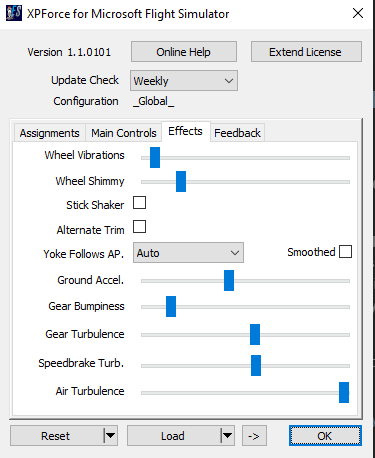Image resolution: width=375 pixels, height=458 pixels.
Task: Click the Reset button
Action: (x=56, y=436)
